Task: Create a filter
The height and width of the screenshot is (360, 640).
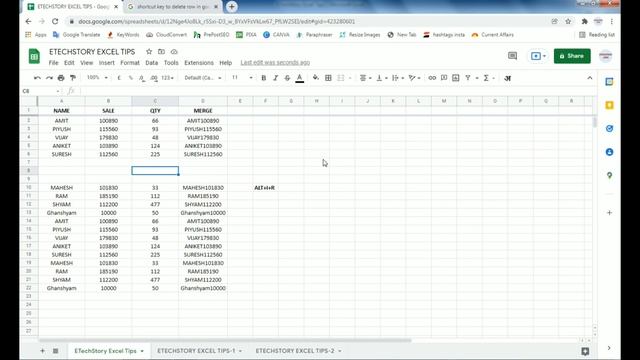Action: click(x=468, y=78)
